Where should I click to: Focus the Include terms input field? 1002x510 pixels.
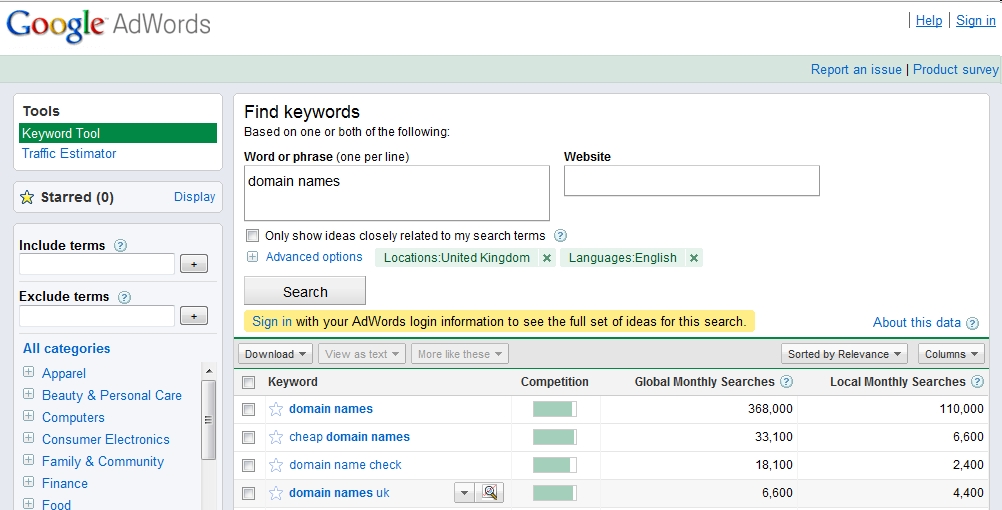tap(96, 264)
